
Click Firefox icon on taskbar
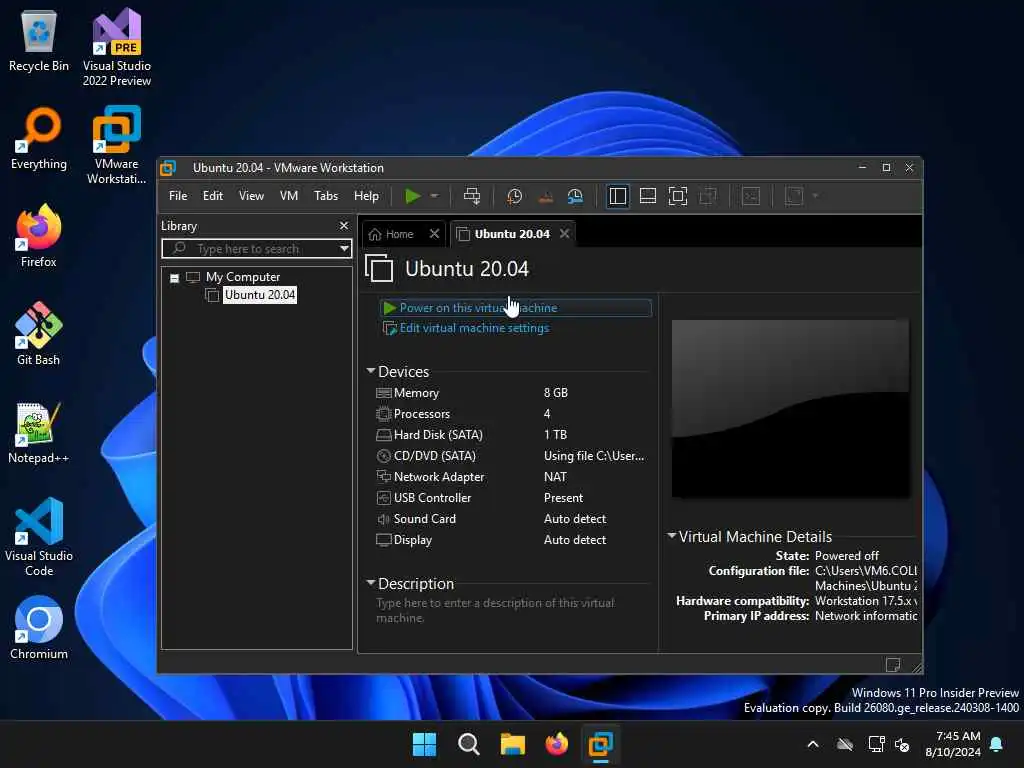pos(556,744)
